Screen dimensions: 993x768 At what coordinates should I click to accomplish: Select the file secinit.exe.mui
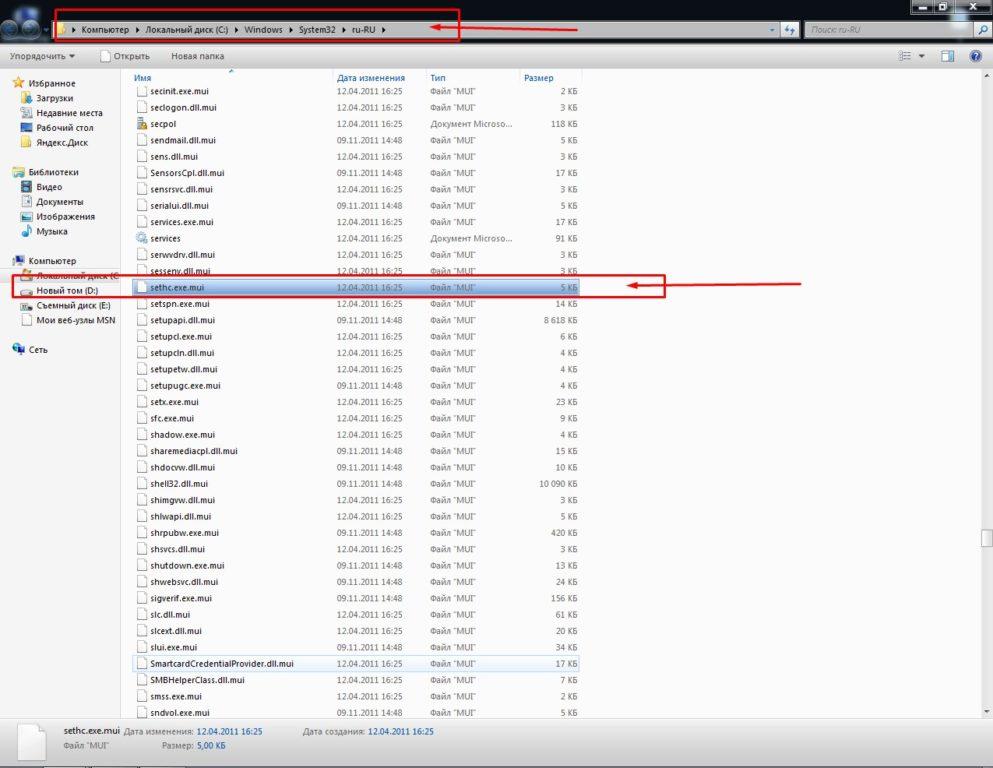point(356,91)
